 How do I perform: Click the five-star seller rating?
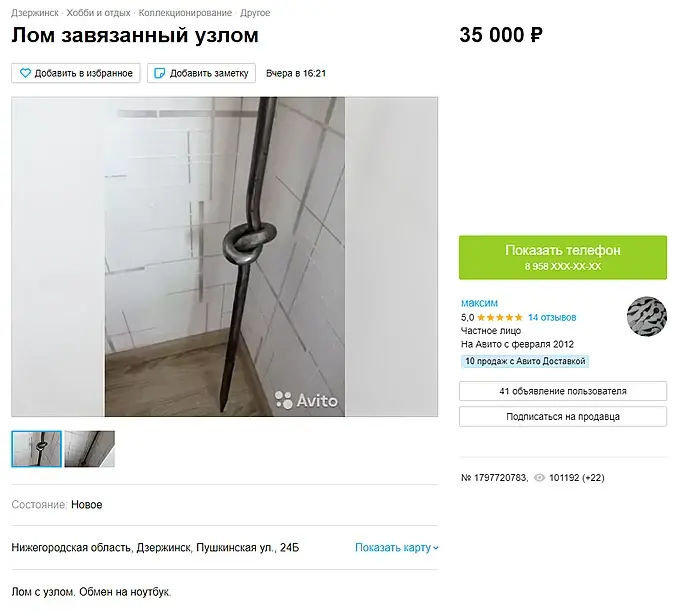coord(500,317)
